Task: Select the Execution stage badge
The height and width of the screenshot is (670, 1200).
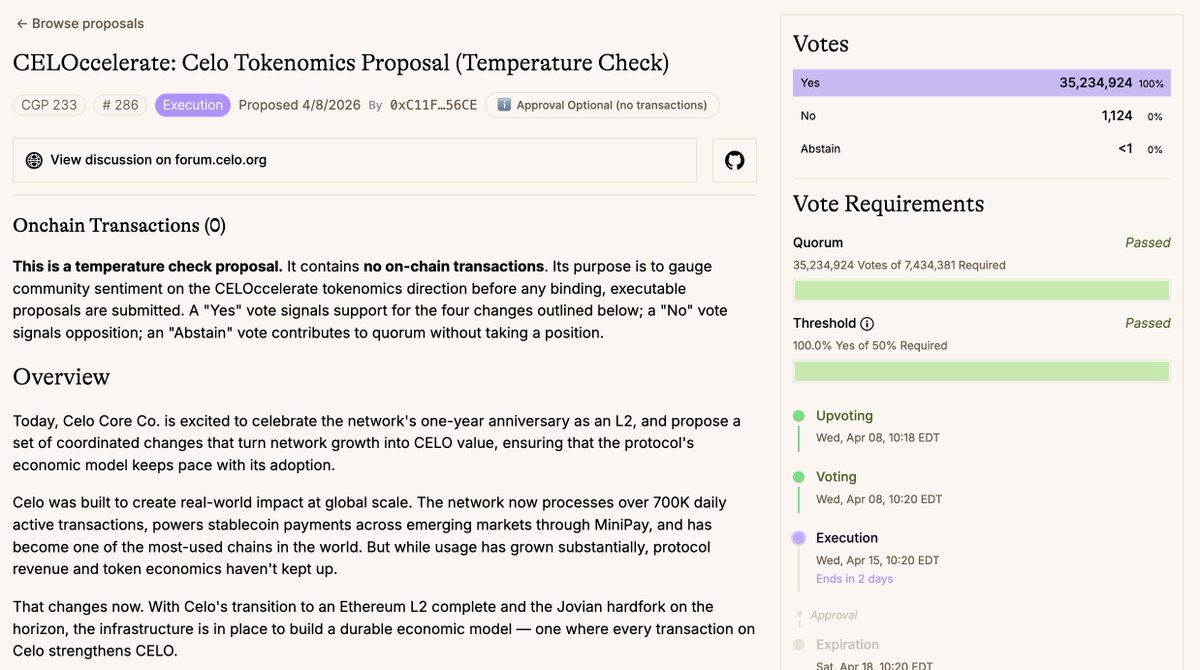Action: 193,105
